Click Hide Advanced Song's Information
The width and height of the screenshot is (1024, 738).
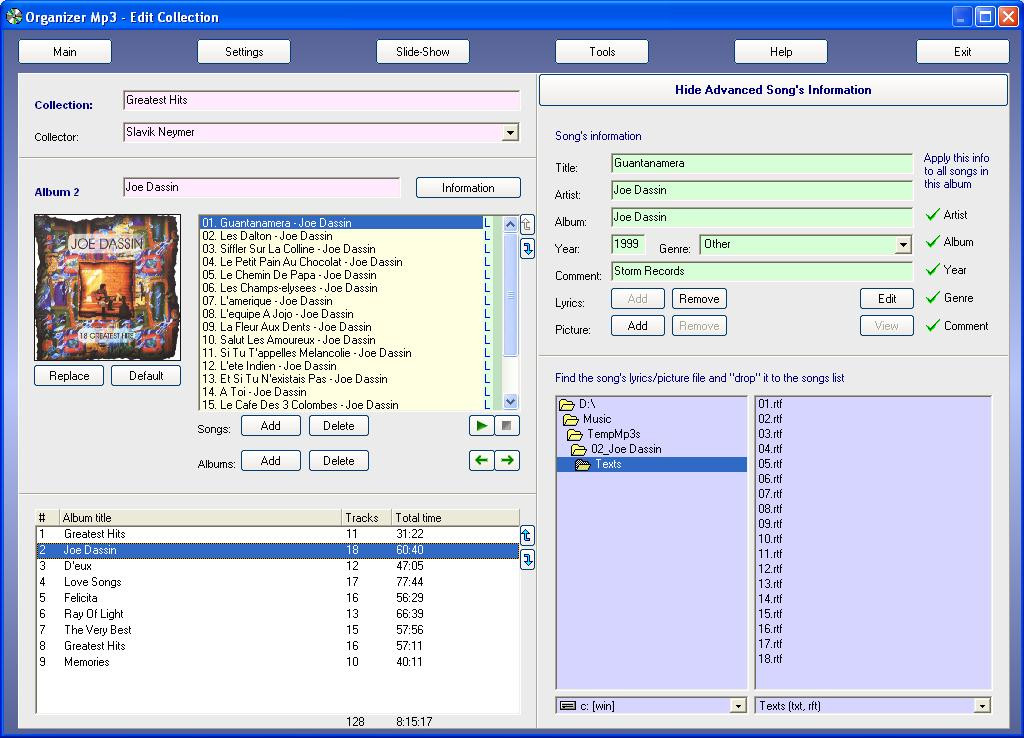(x=773, y=90)
